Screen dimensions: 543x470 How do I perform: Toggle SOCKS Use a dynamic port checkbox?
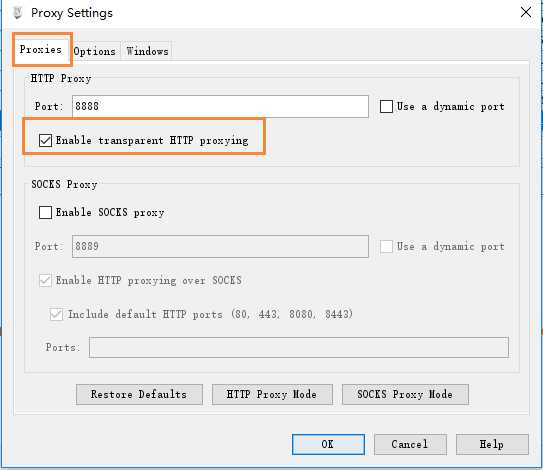tap(386, 247)
